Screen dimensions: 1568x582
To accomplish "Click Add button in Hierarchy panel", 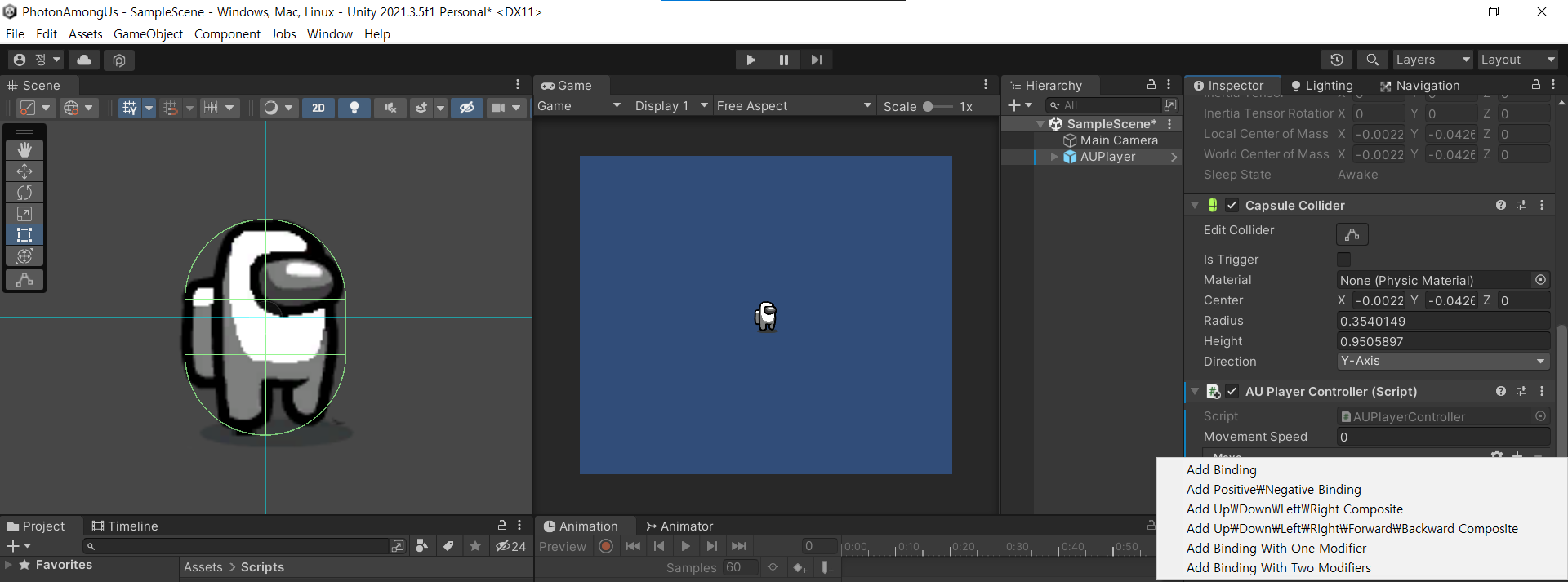I will 1019,105.
